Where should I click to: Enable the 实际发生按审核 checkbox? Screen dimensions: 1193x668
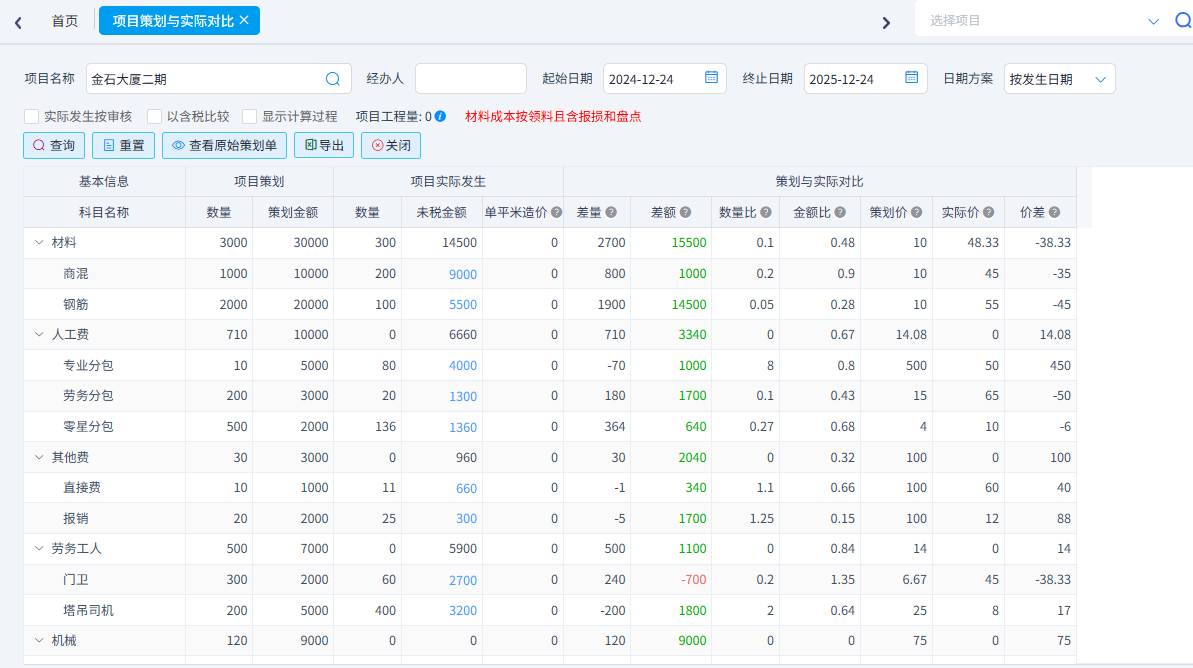(x=32, y=117)
